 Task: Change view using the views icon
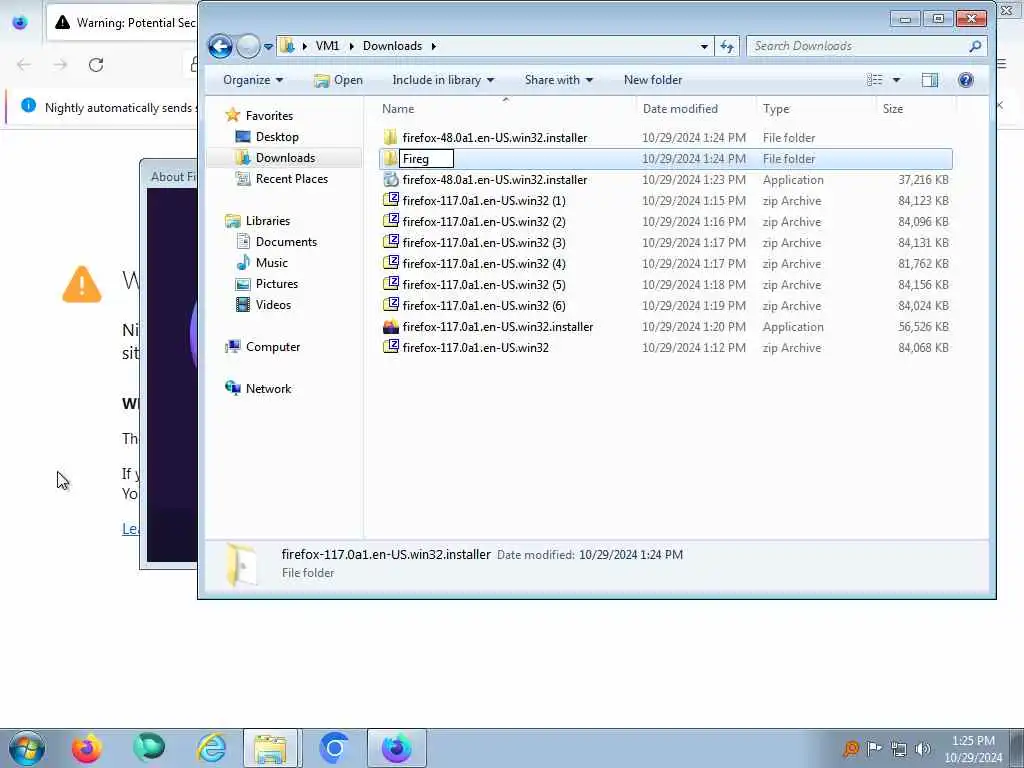tap(874, 80)
